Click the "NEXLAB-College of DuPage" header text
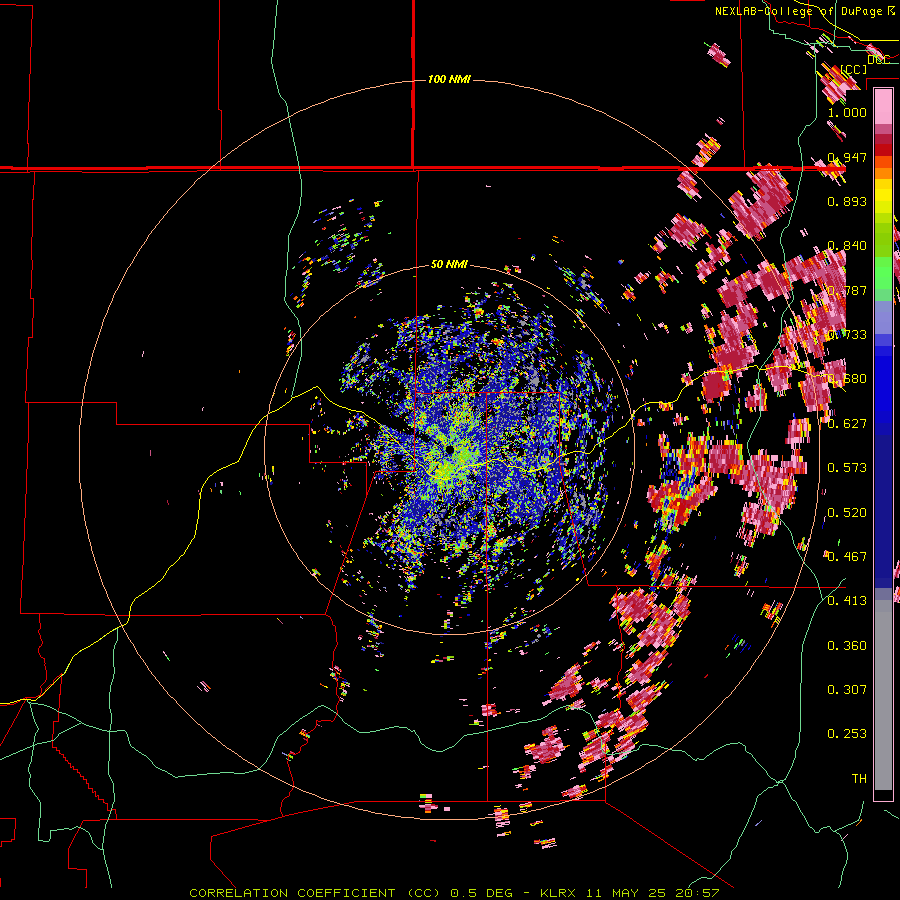The image size is (900, 900). (798, 11)
